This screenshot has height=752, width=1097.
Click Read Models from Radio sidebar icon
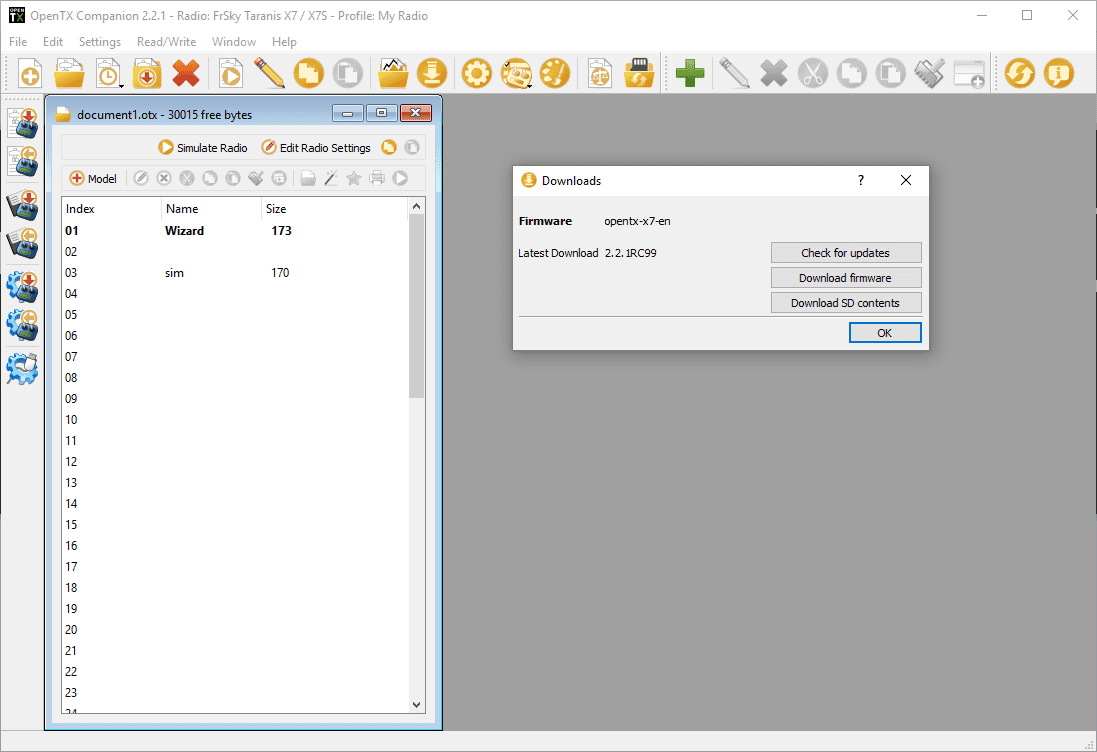[x=22, y=162]
